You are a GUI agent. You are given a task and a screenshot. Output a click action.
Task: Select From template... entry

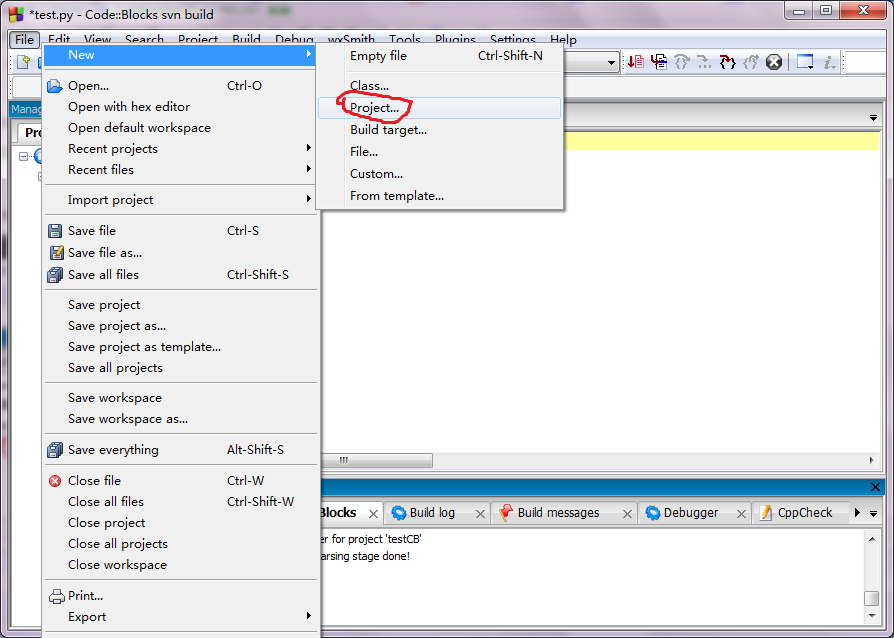[440, 196]
